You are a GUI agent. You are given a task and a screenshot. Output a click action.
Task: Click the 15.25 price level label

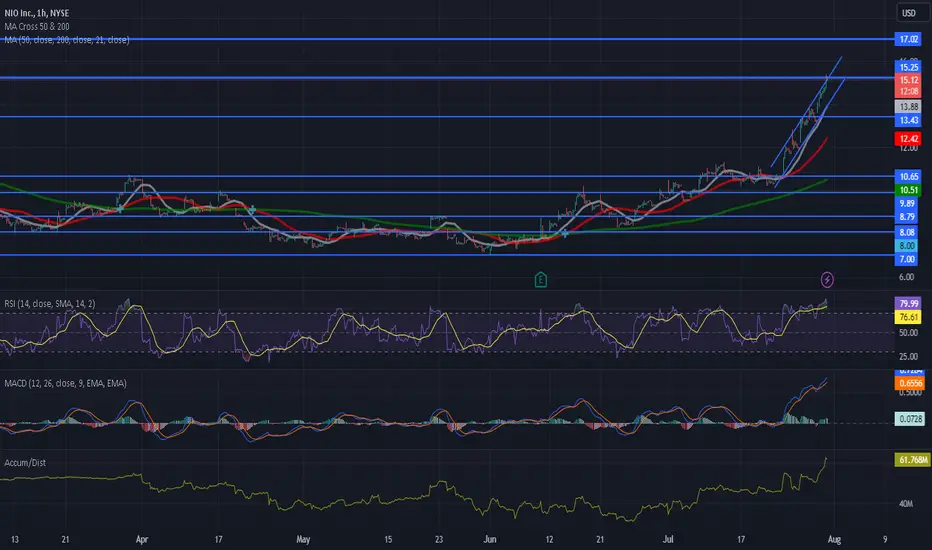point(909,67)
